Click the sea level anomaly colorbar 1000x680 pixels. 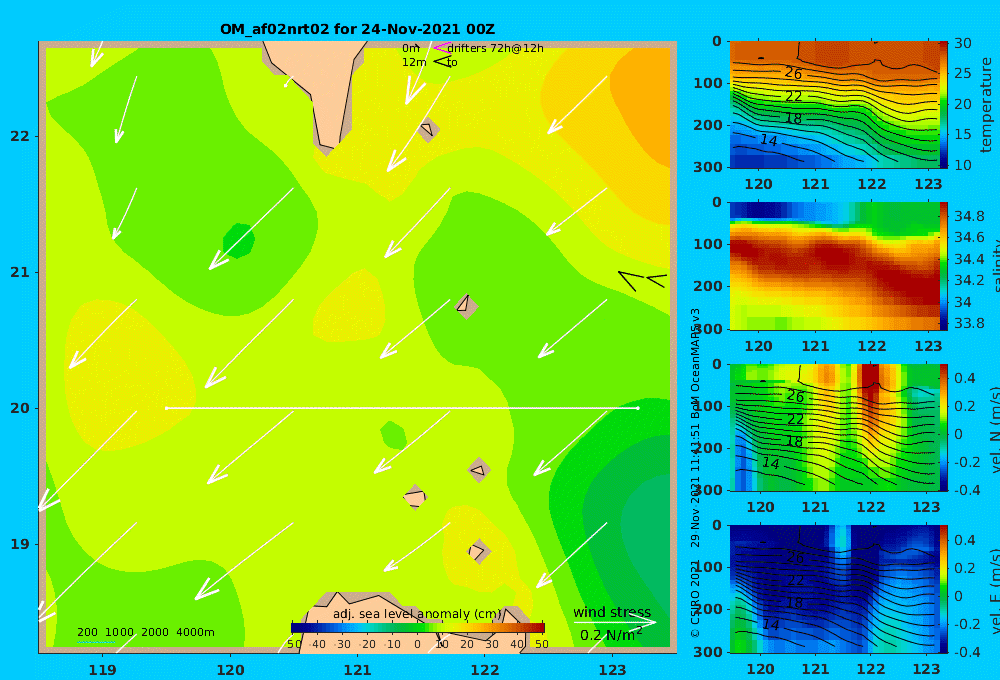pos(418,628)
